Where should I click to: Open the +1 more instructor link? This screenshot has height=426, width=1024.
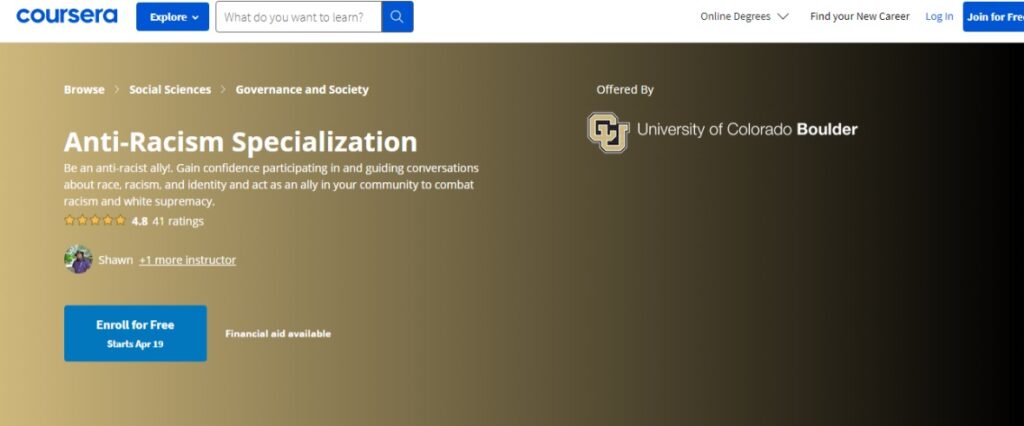pyautogui.click(x=187, y=260)
